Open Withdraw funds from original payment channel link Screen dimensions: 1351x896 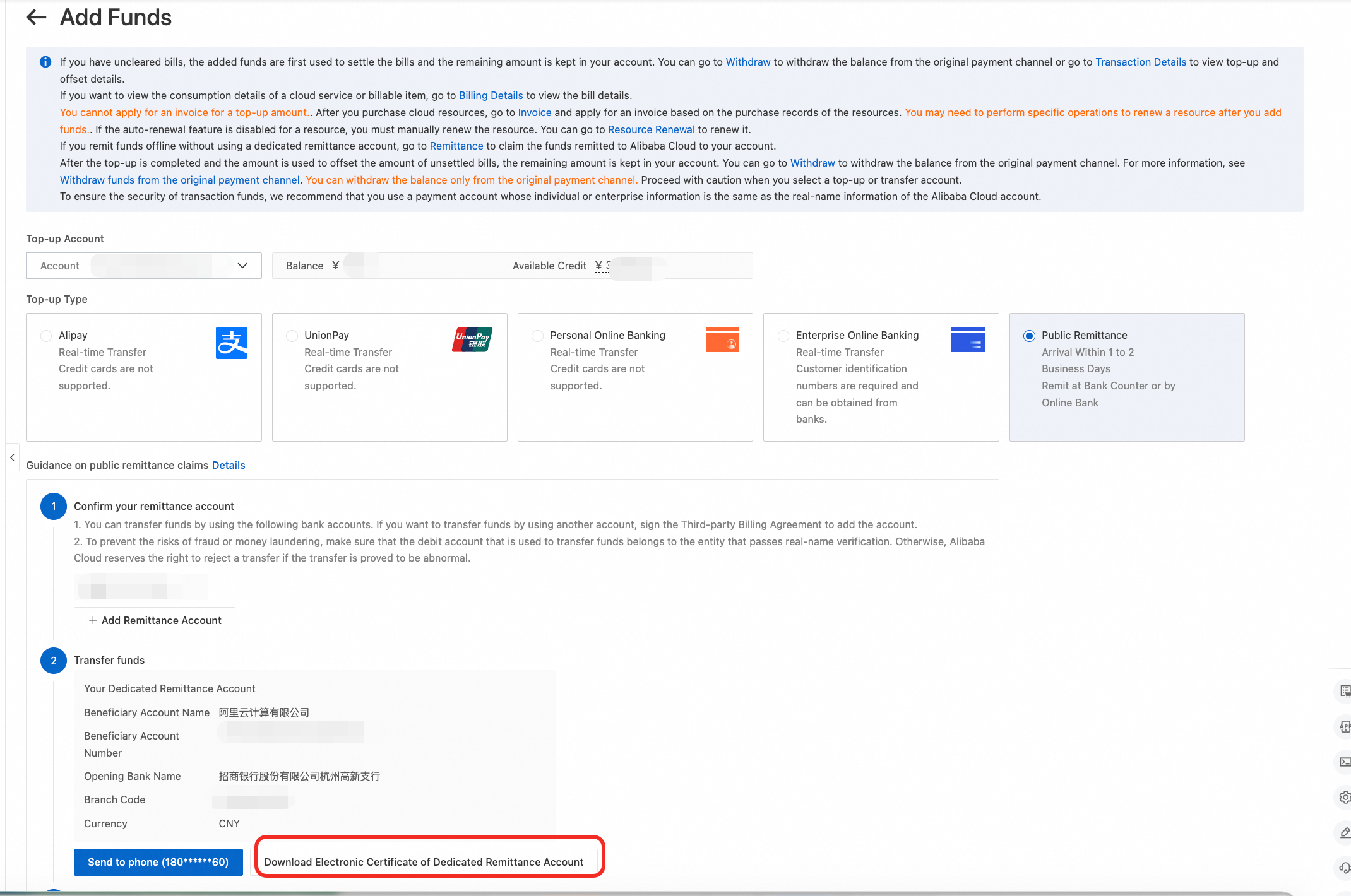(180, 180)
